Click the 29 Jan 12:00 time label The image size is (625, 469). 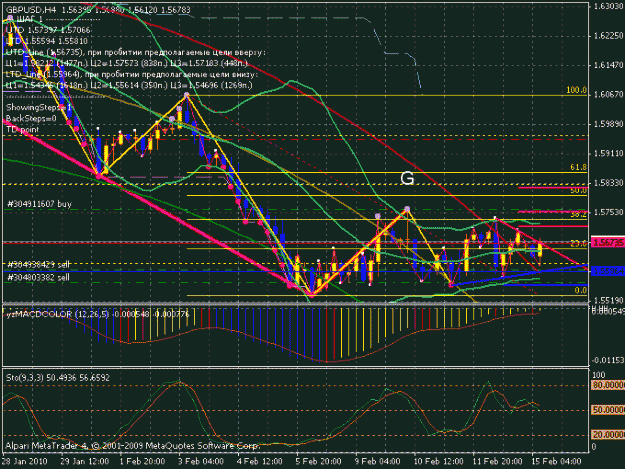point(85,461)
